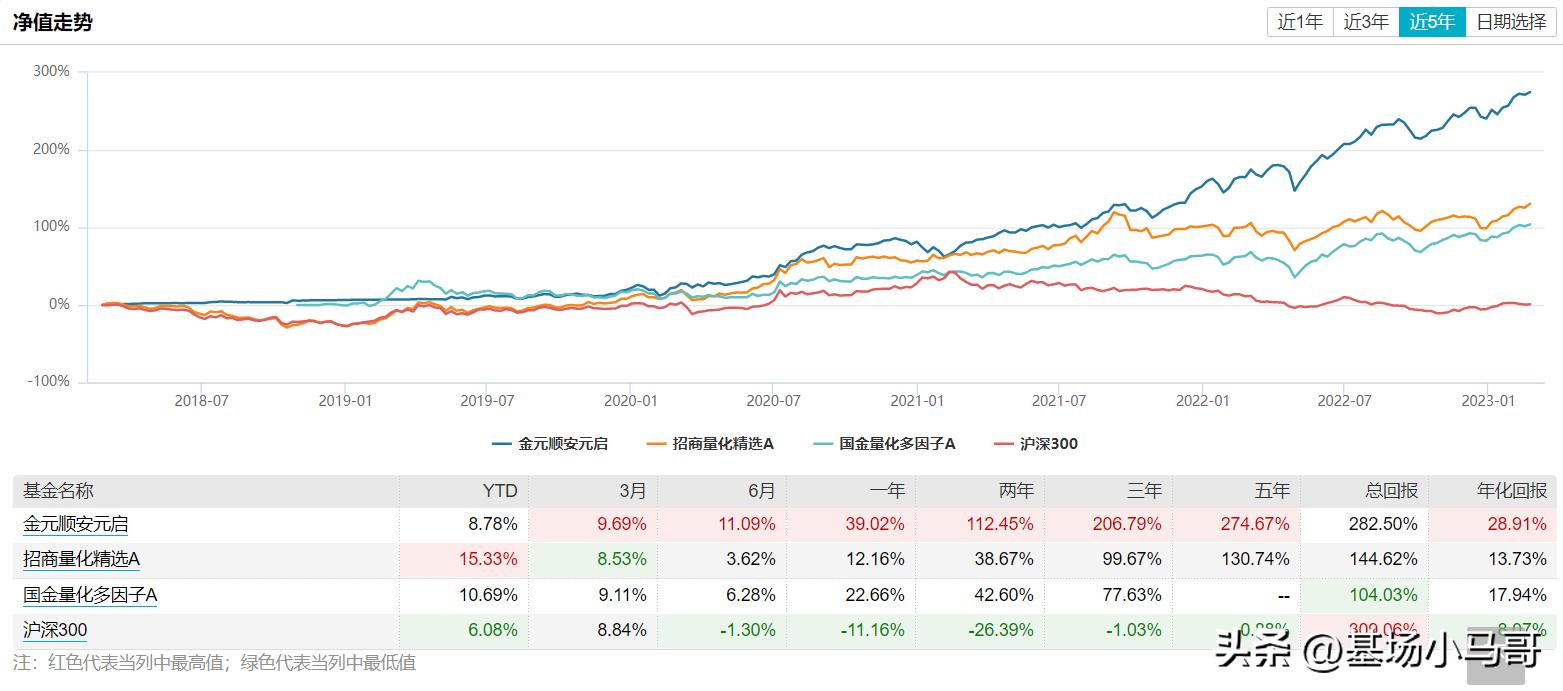Screen dimensions: 1563x691
Task: Sort the table by YTD column
Action: tap(497, 490)
